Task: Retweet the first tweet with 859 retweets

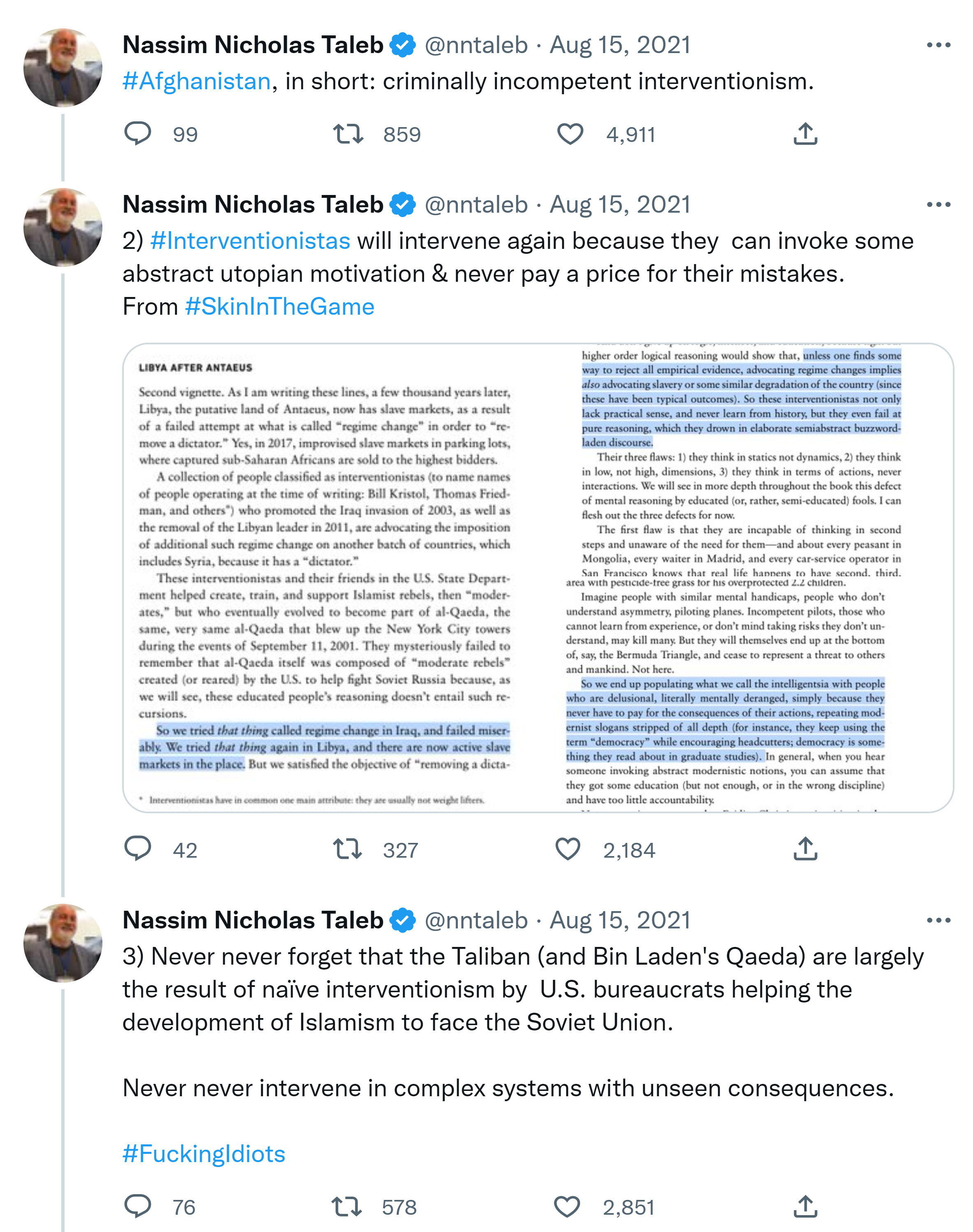Action: tap(348, 134)
